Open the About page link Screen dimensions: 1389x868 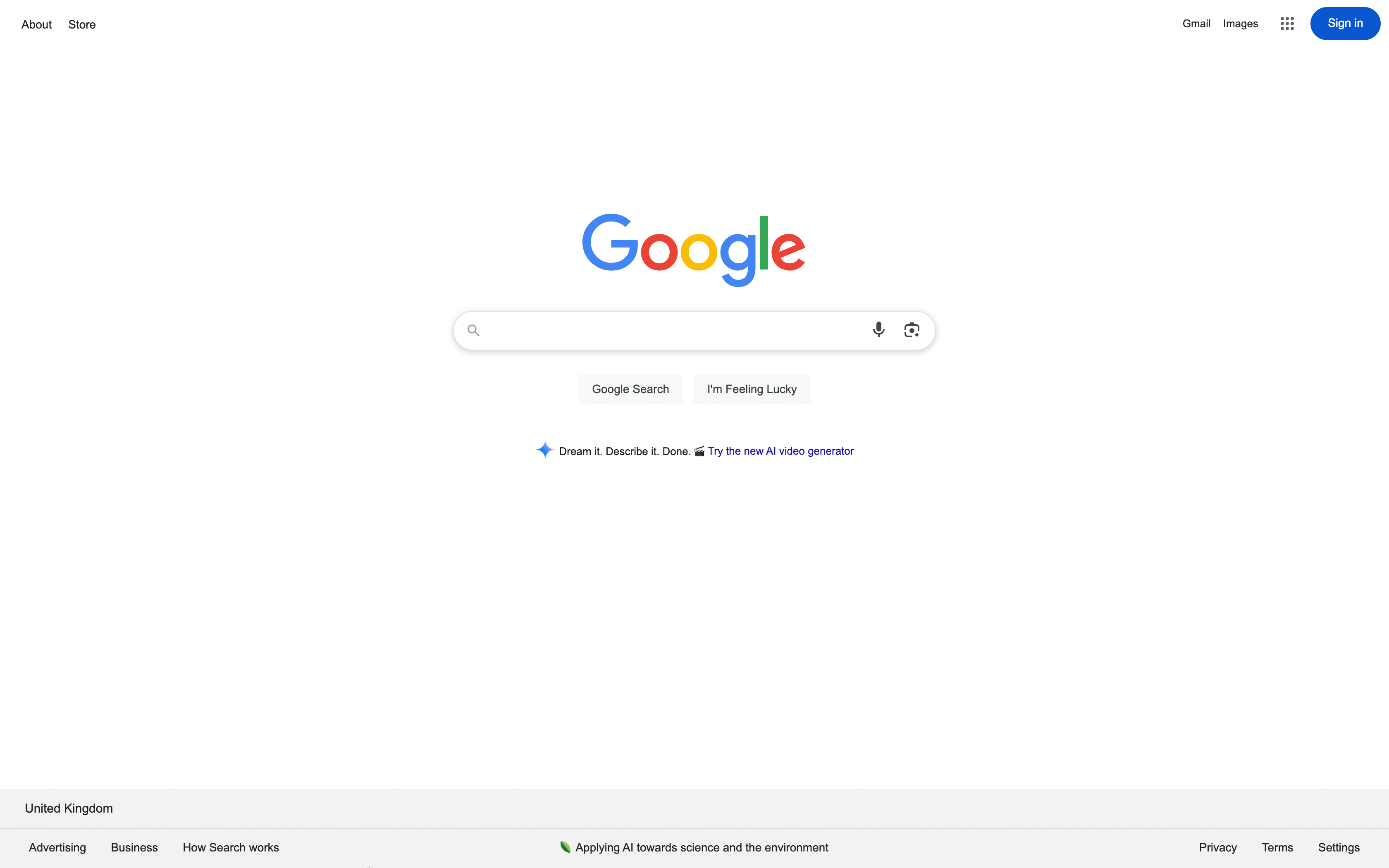pos(37,25)
